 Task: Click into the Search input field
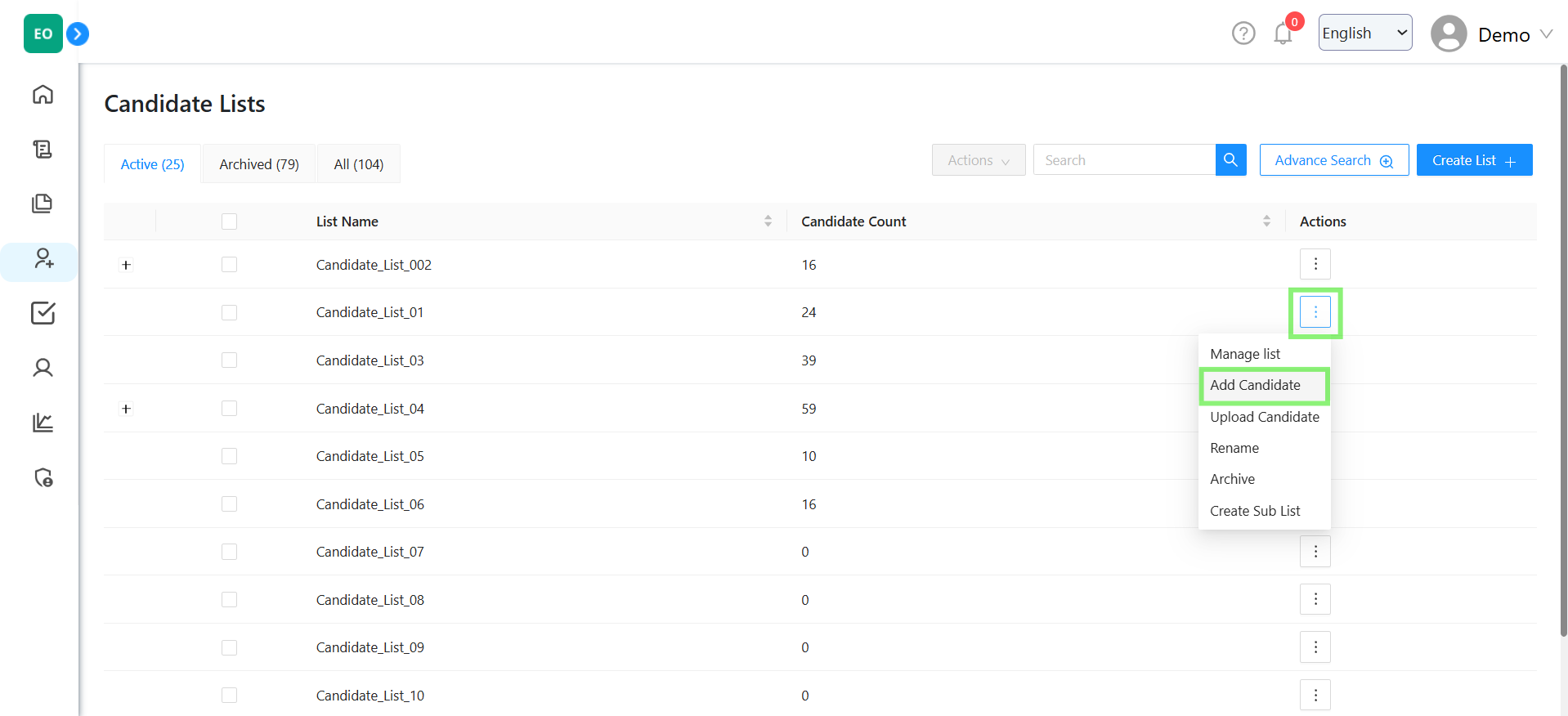pos(1124,160)
